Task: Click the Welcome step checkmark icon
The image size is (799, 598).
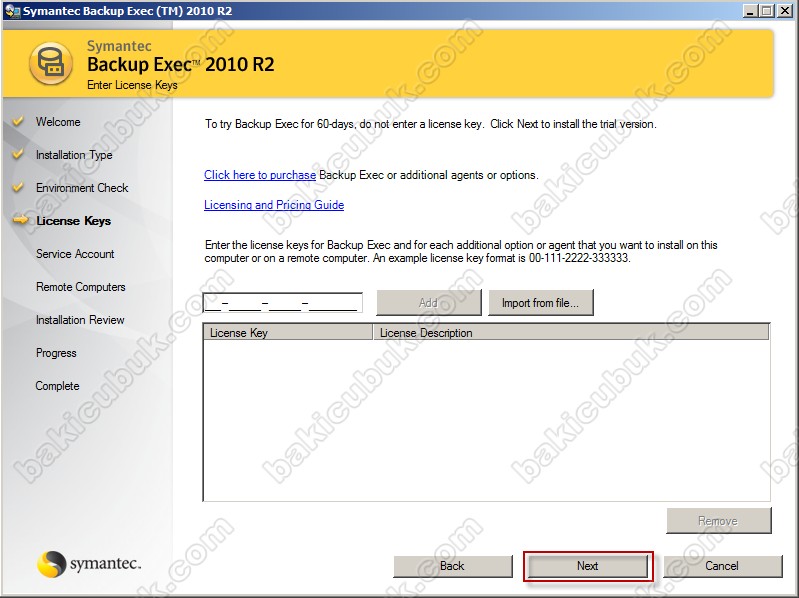Action: point(18,122)
